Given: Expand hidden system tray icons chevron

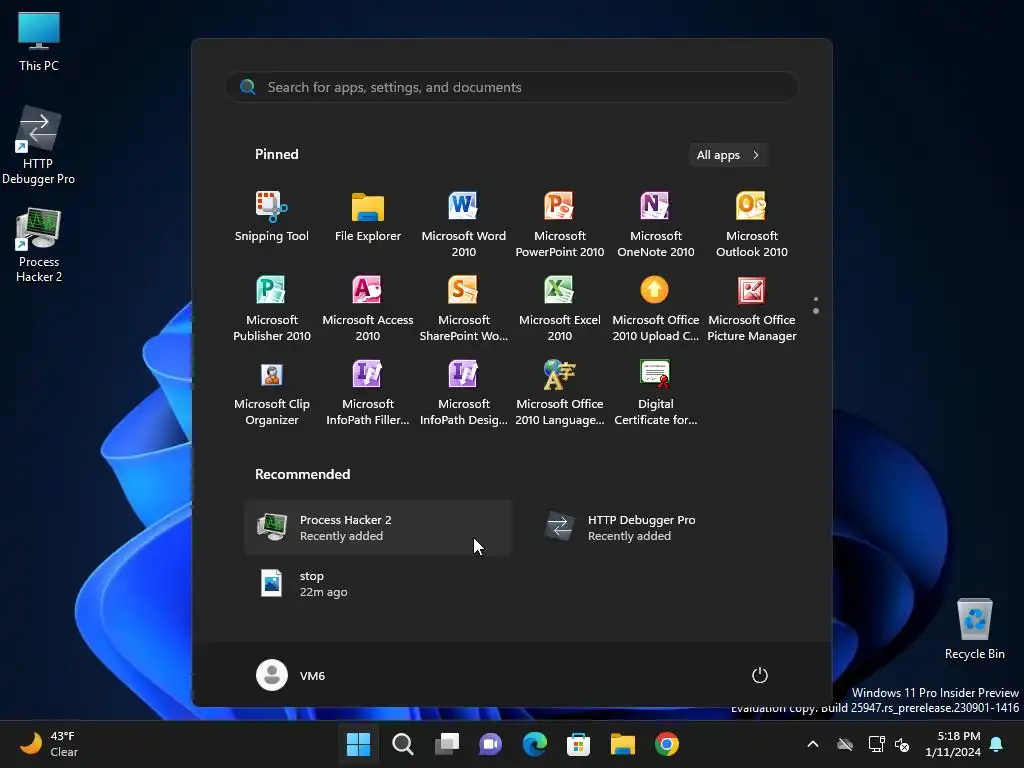Looking at the screenshot, I should (x=813, y=744).
